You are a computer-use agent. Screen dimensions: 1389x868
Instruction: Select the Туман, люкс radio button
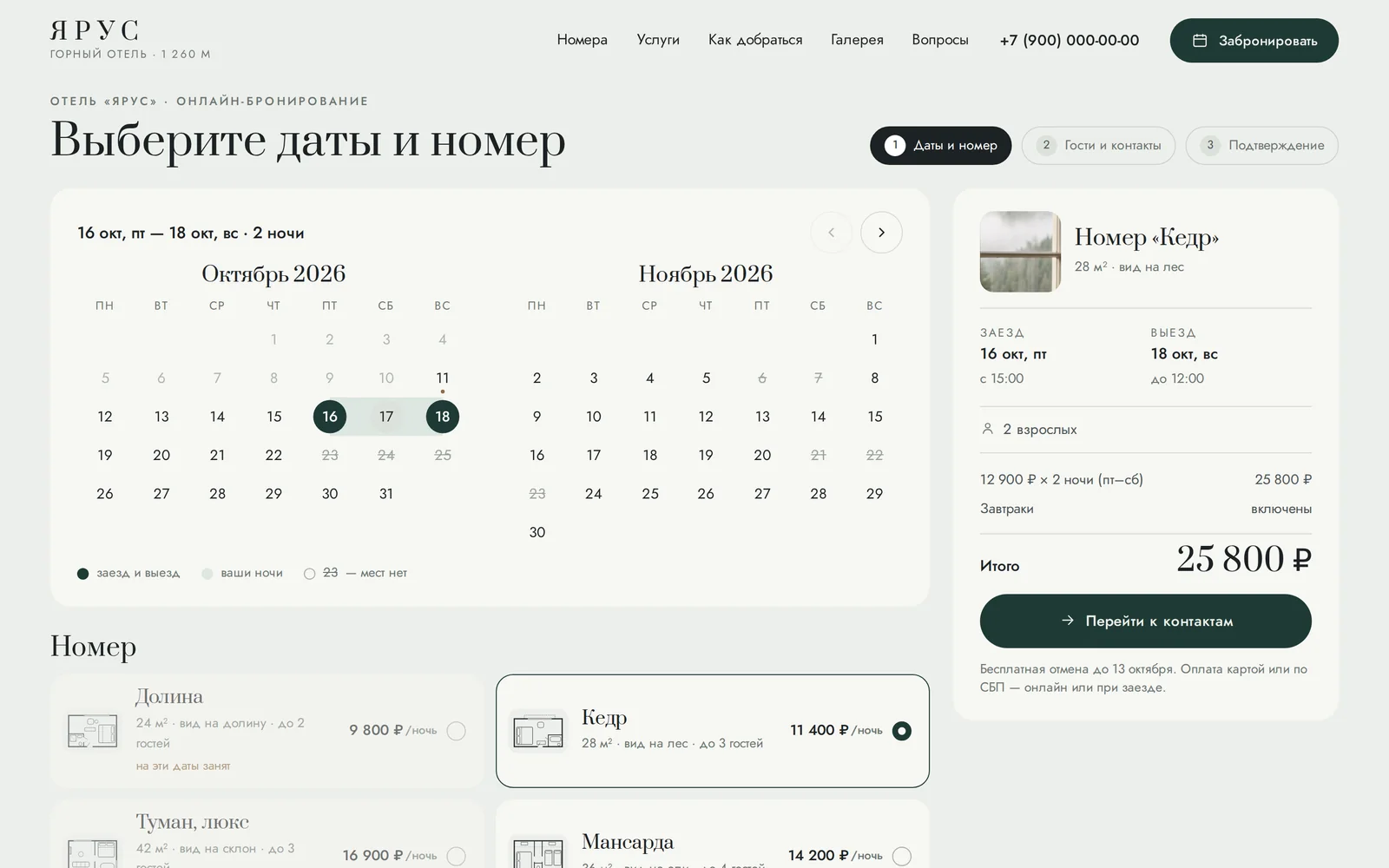(x=456, y=856)
